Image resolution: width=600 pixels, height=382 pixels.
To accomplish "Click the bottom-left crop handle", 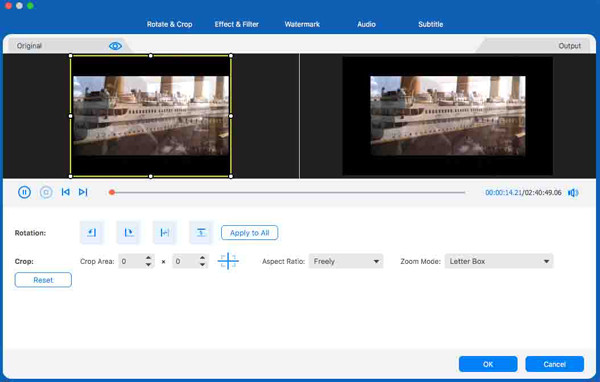I will click(70, 176).
